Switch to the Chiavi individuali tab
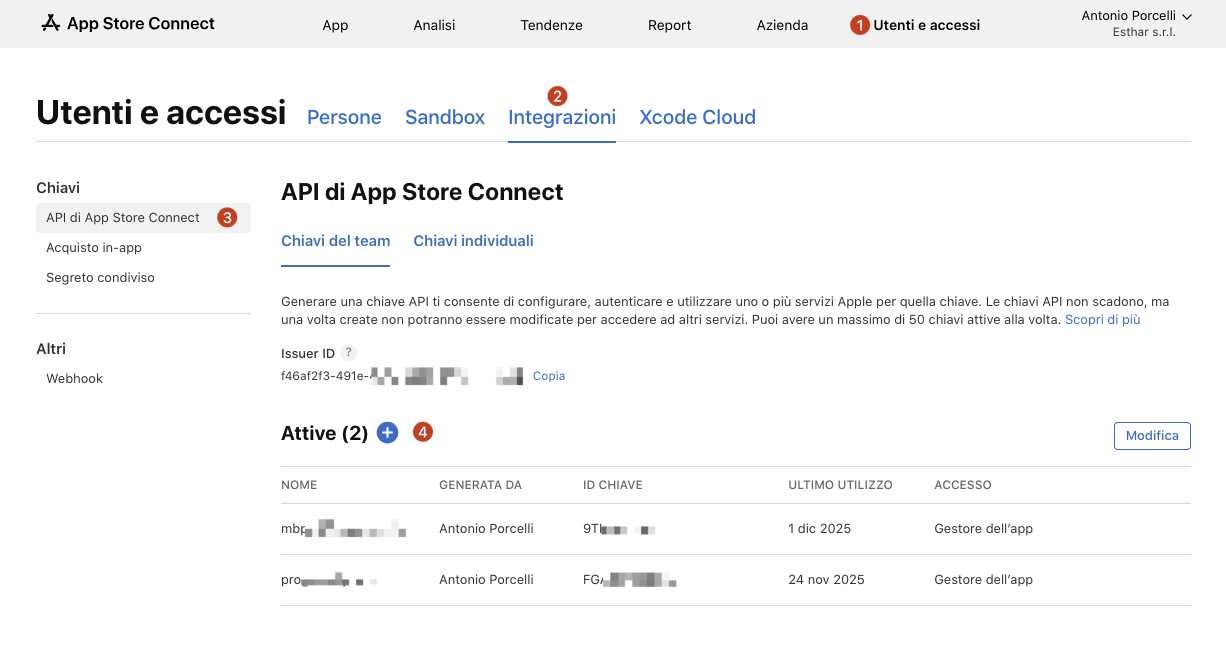 point(473,240)
